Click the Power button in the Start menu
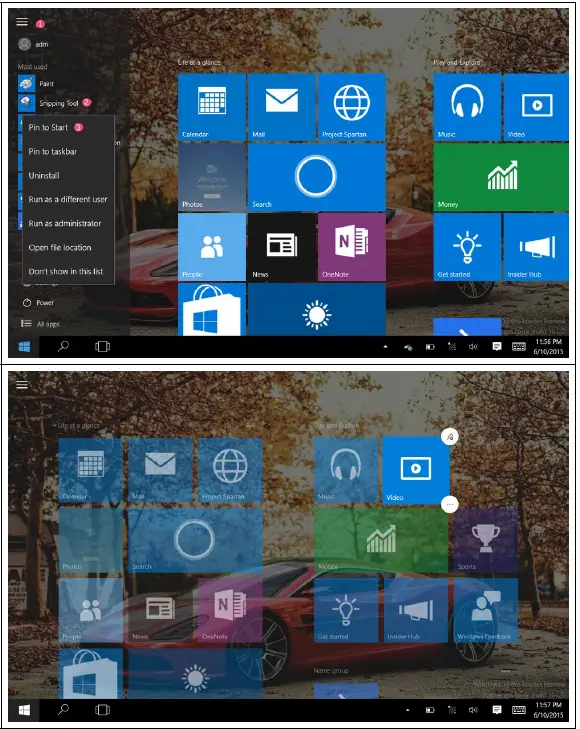The image size is (580, 729). (38, 303)
